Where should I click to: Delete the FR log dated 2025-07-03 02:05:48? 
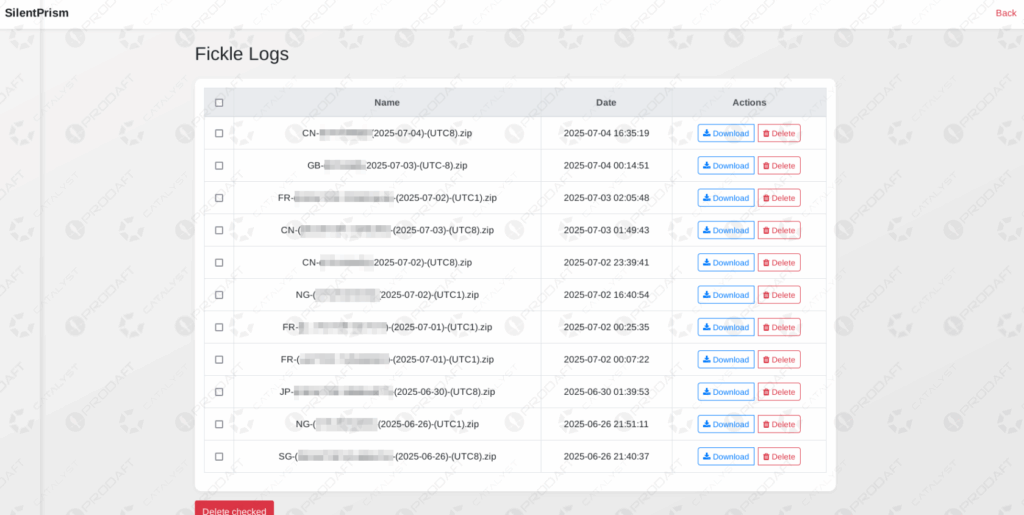[778, 198]
